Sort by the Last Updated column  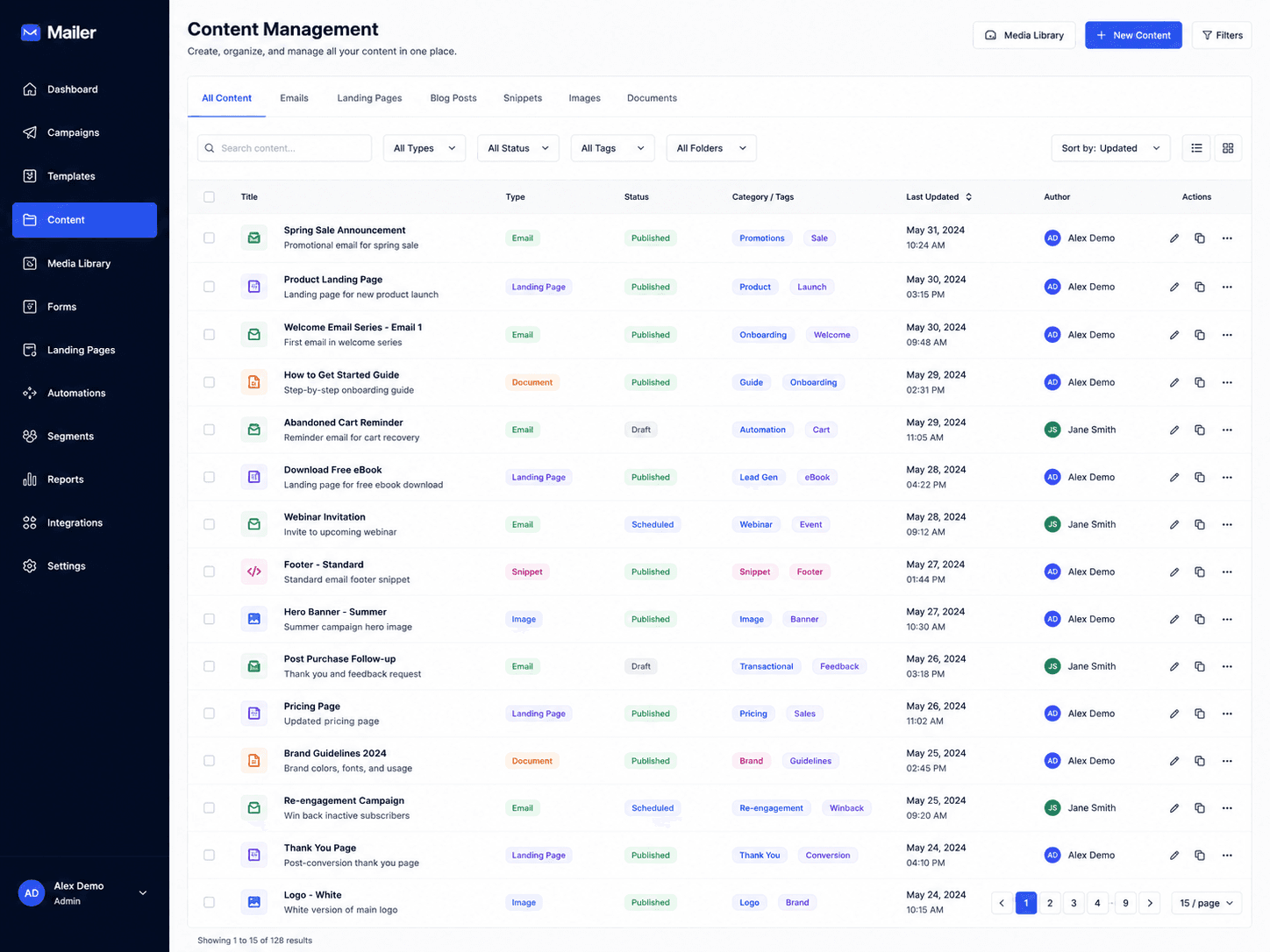click(939, 197)
